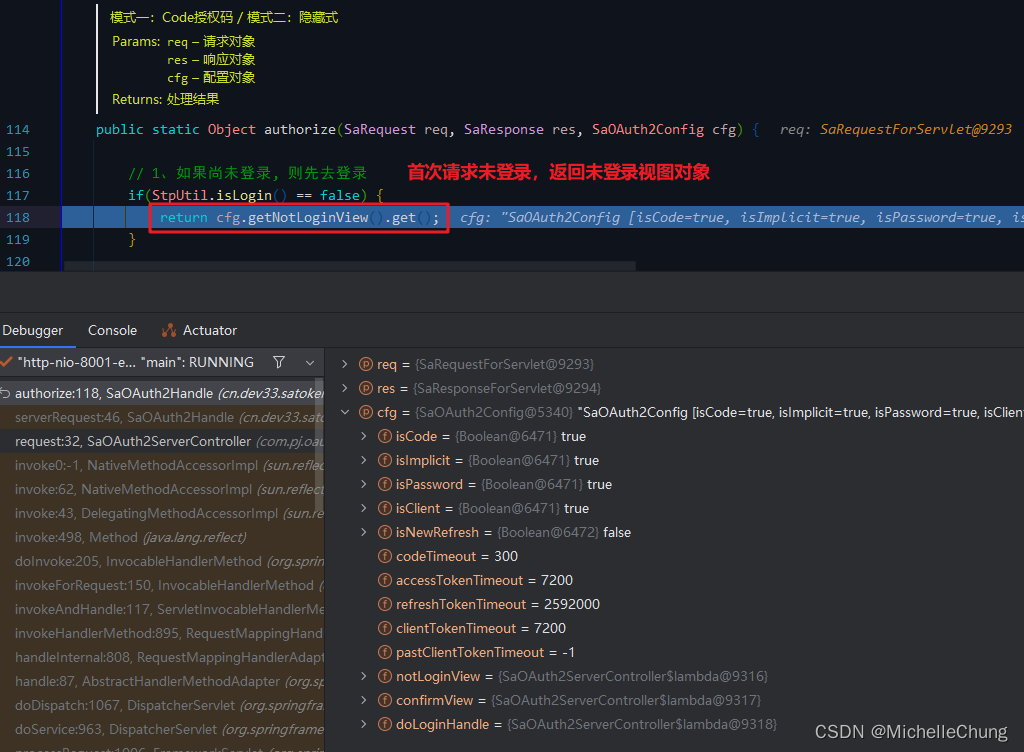Click the authorize method name on line 114
Image resolution: width=1024 pixels, height=752 pixels.
300,129
